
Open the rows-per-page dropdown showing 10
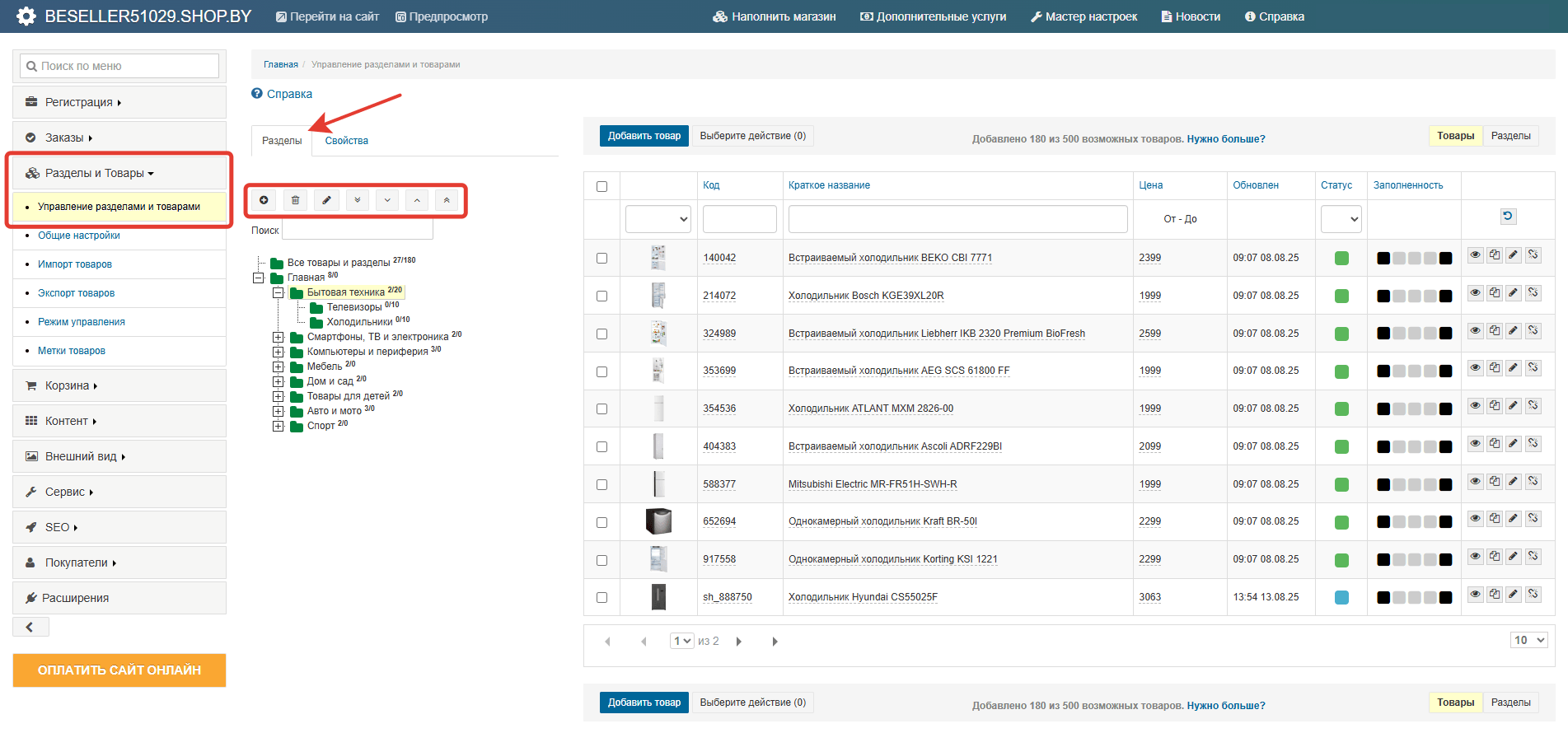click(1528, 640)
